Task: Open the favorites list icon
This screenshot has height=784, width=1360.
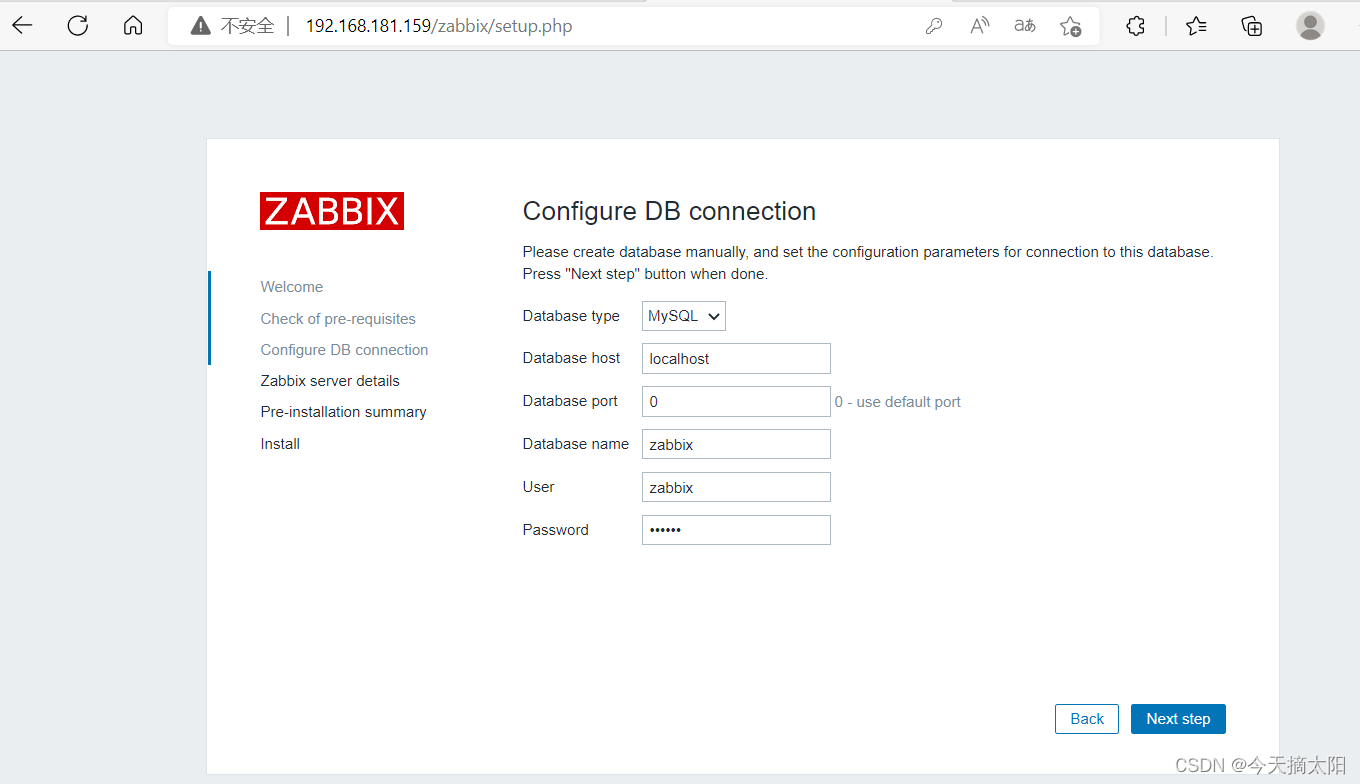Action: click(x=1196, y=26)
